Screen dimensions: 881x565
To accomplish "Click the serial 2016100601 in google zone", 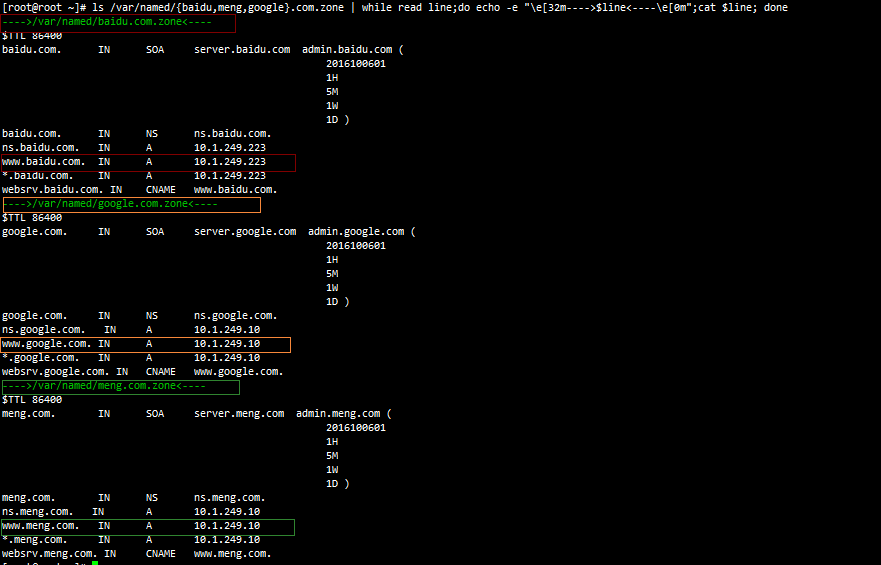I will [356, 245].
